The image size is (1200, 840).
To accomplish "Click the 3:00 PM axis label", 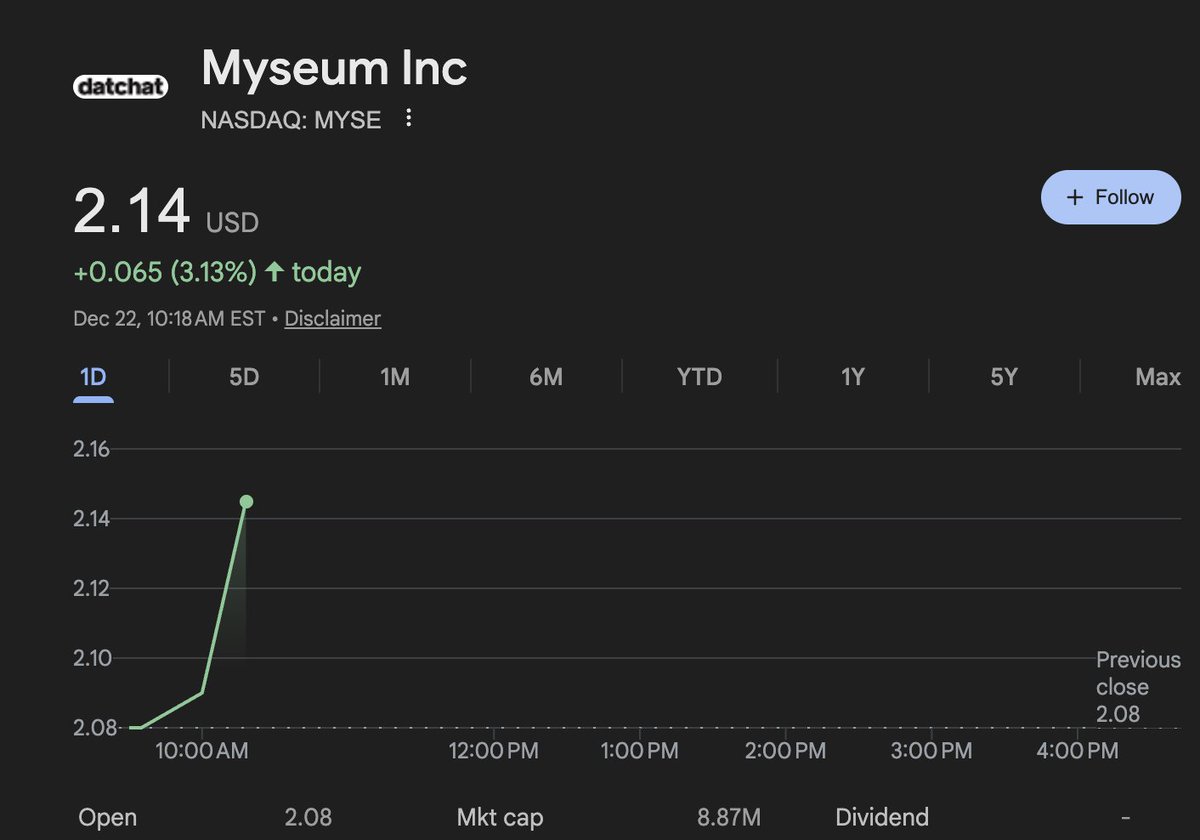I will [930, 751].
